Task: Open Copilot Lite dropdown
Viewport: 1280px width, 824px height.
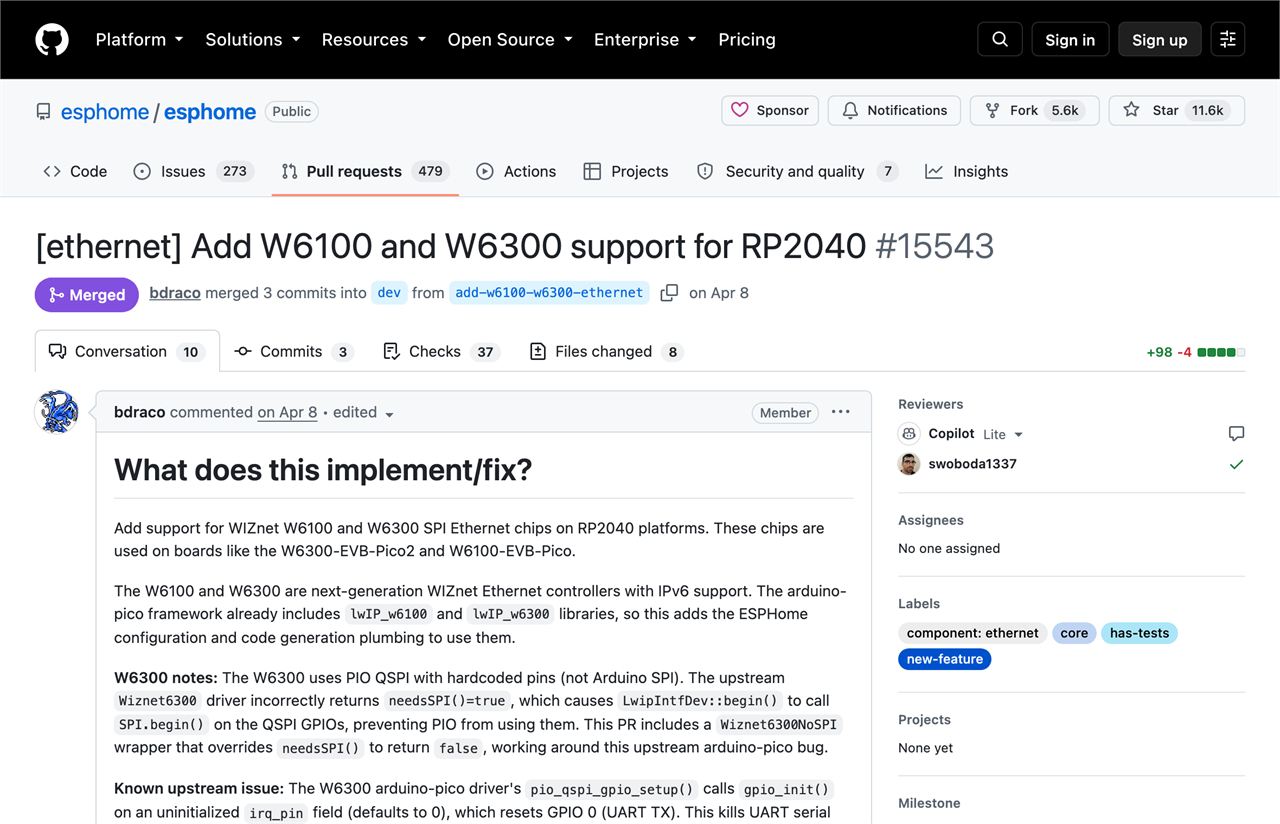Action: click(1004, 434)
